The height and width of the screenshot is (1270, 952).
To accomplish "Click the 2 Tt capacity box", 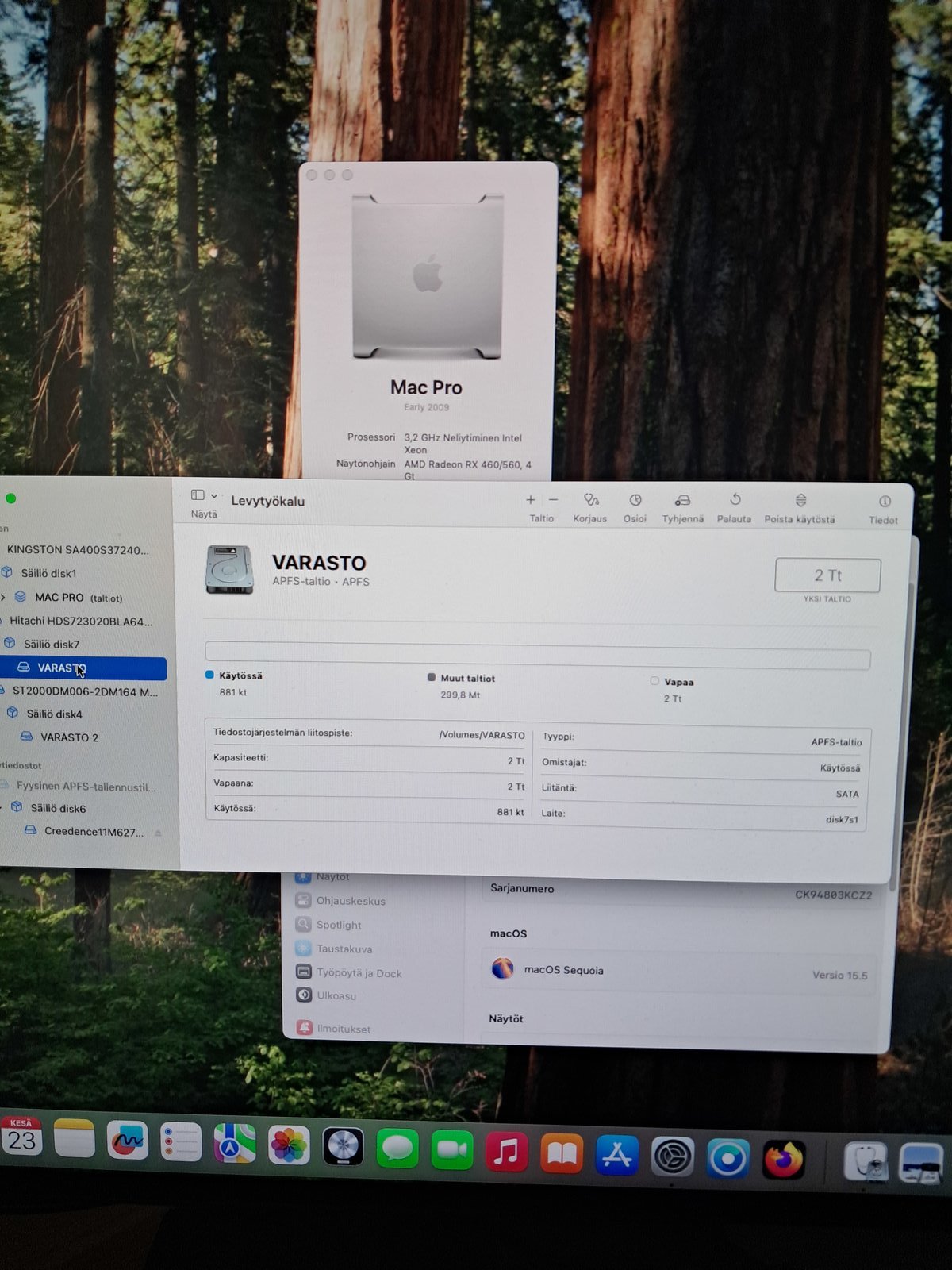I will pyautogui.click(x=827, y=575).
